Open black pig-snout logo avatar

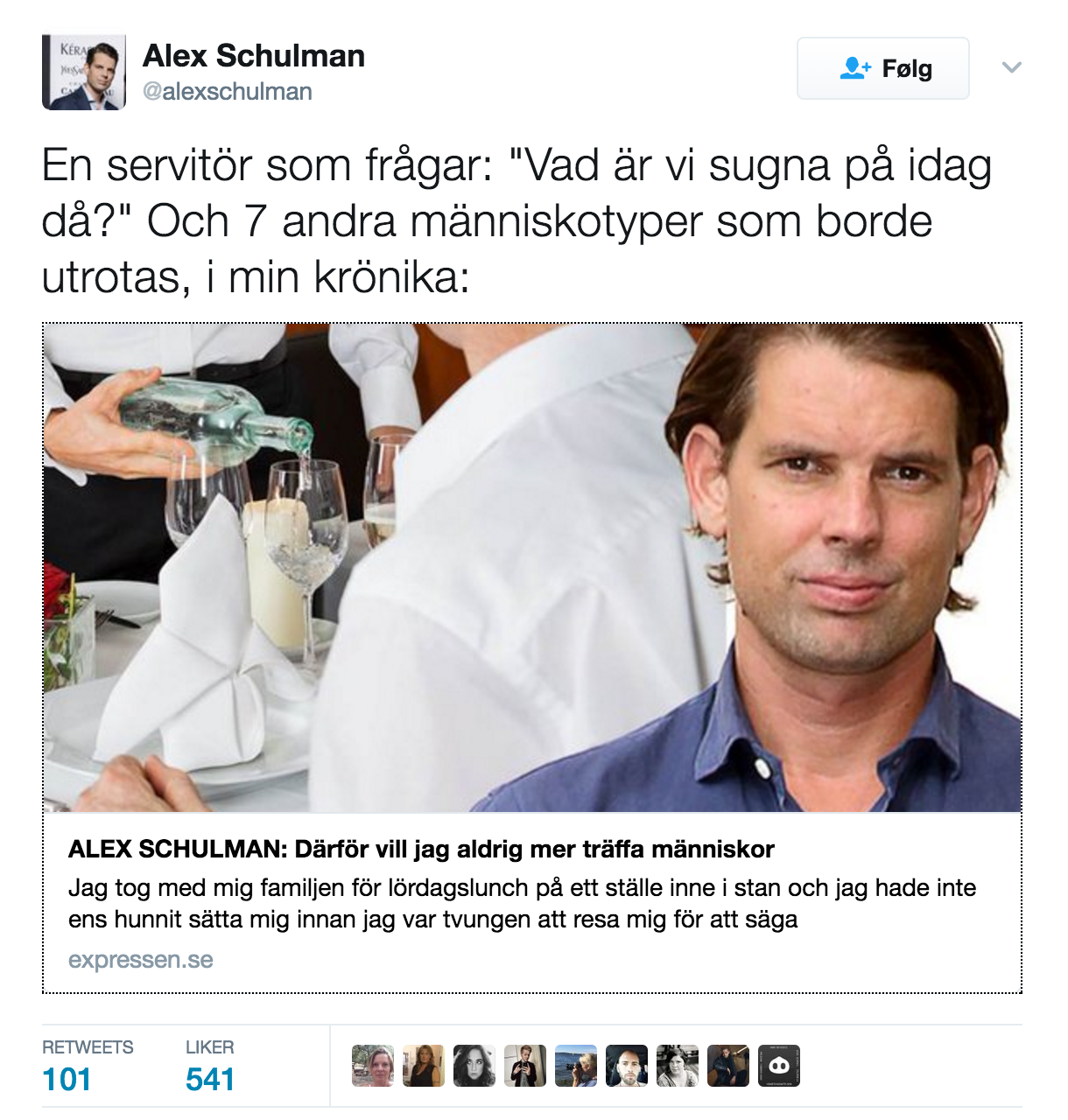pos(779,1066)
